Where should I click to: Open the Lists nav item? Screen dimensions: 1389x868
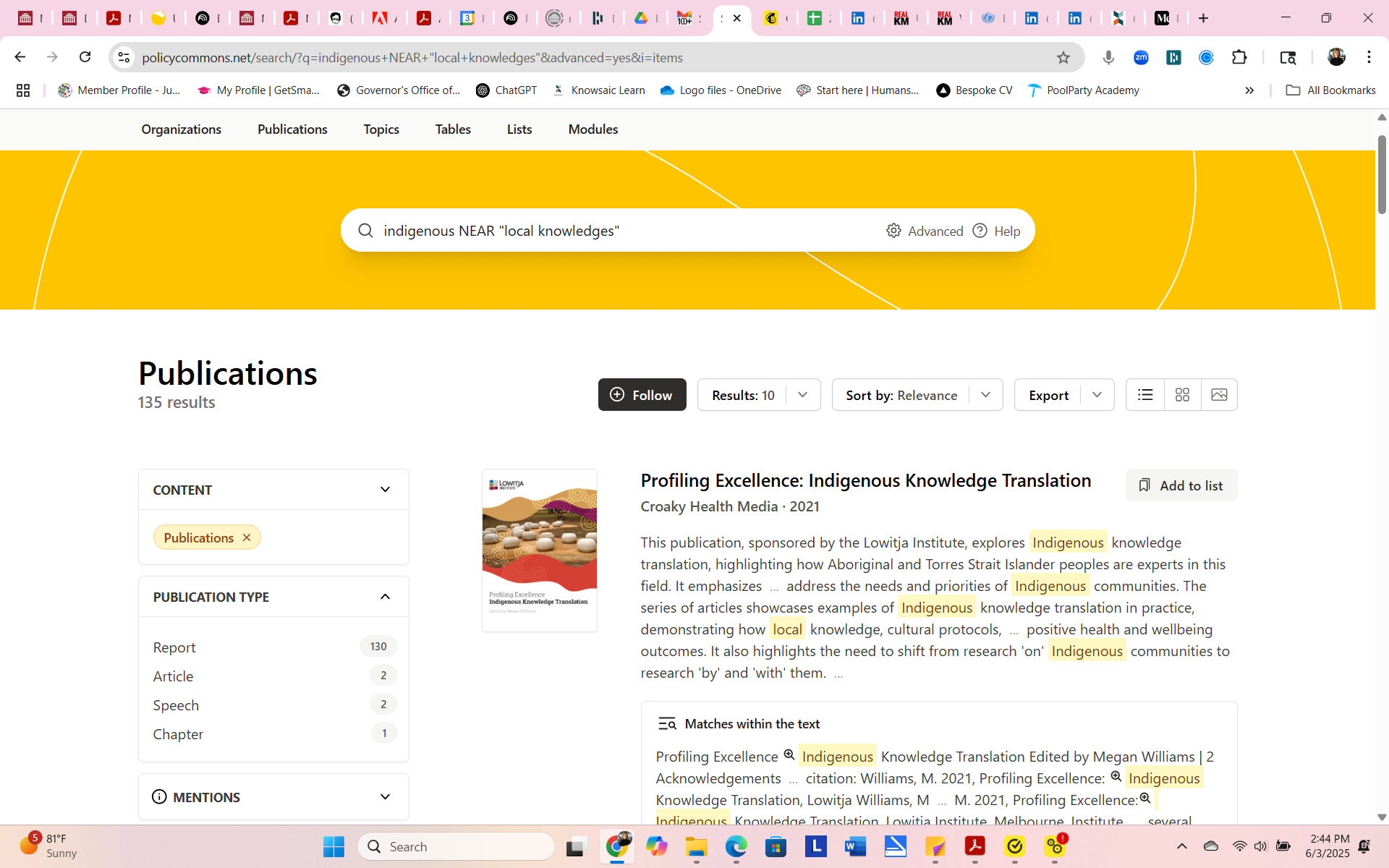pyautogui.click(x=519, y=129)
